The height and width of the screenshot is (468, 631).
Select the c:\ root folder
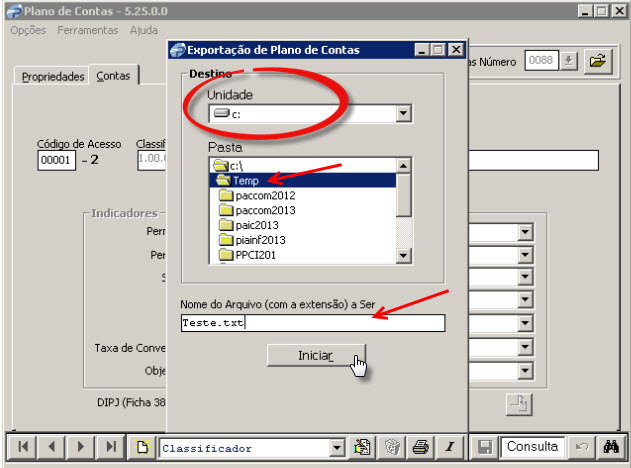click(303, 166)
